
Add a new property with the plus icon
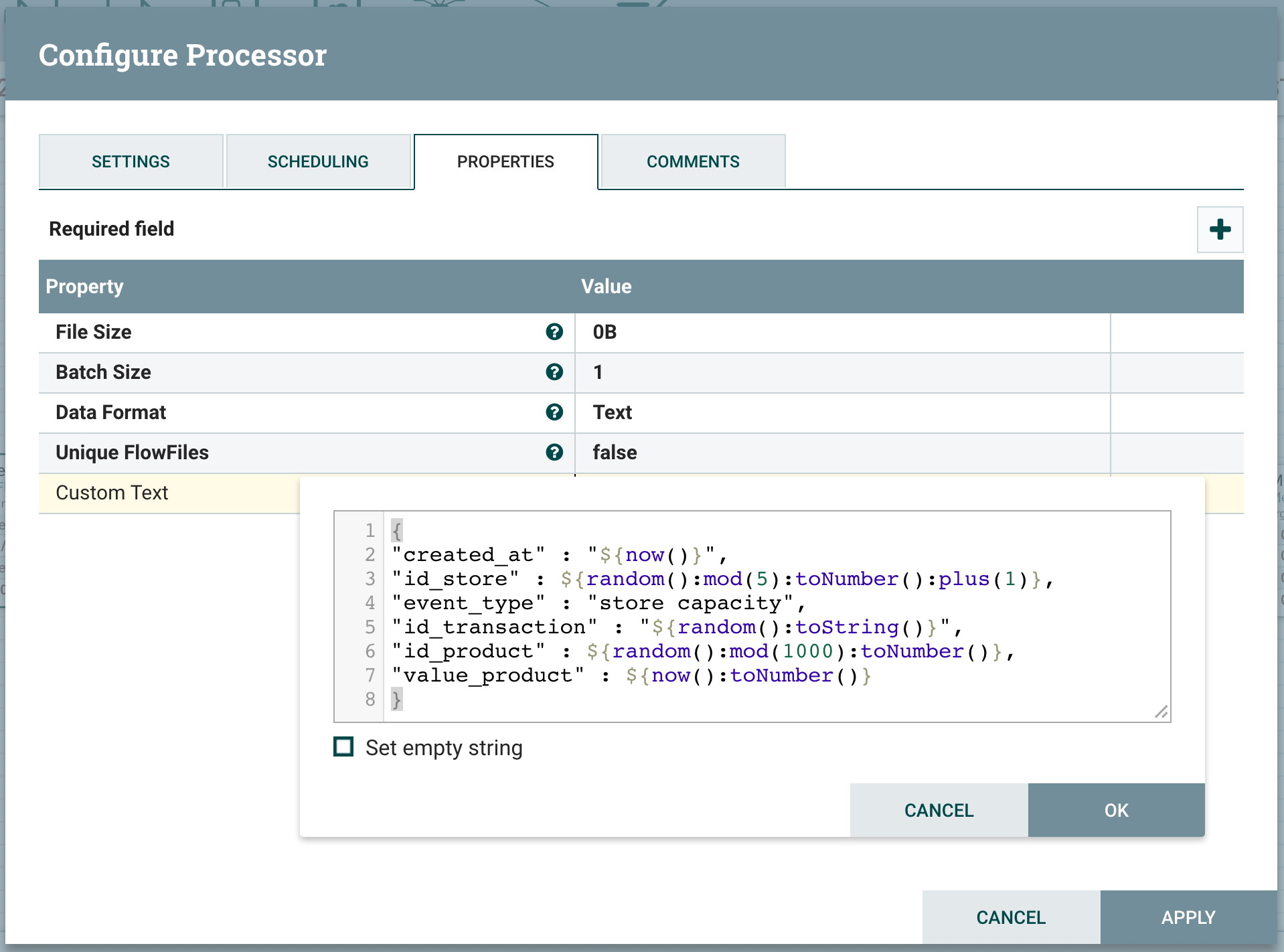(x=1220, y=230)
